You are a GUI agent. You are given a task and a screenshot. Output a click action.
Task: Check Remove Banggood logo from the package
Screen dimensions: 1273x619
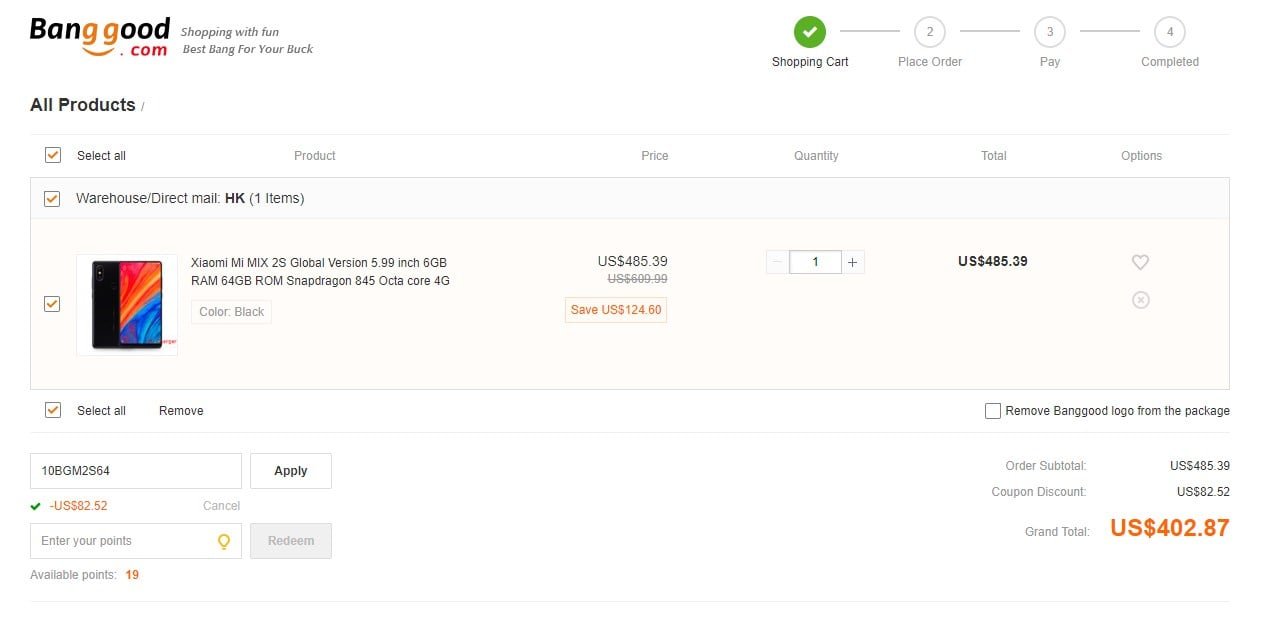[x=993, y=411]
